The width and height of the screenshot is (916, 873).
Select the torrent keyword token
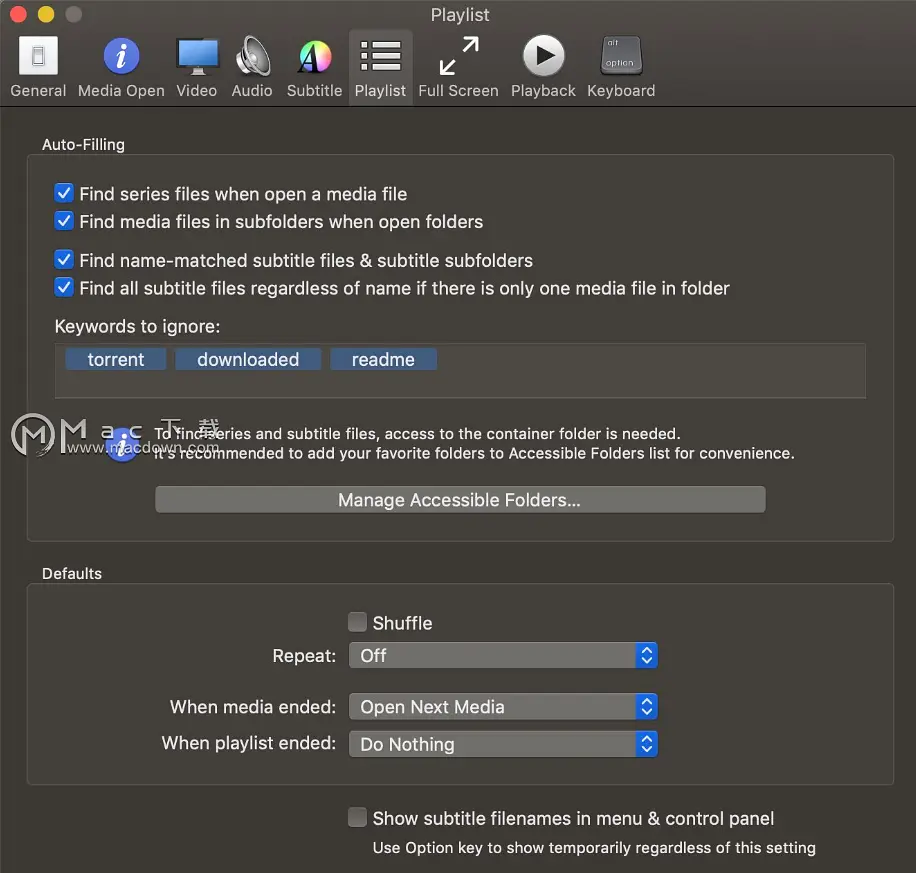coord(116,359)
